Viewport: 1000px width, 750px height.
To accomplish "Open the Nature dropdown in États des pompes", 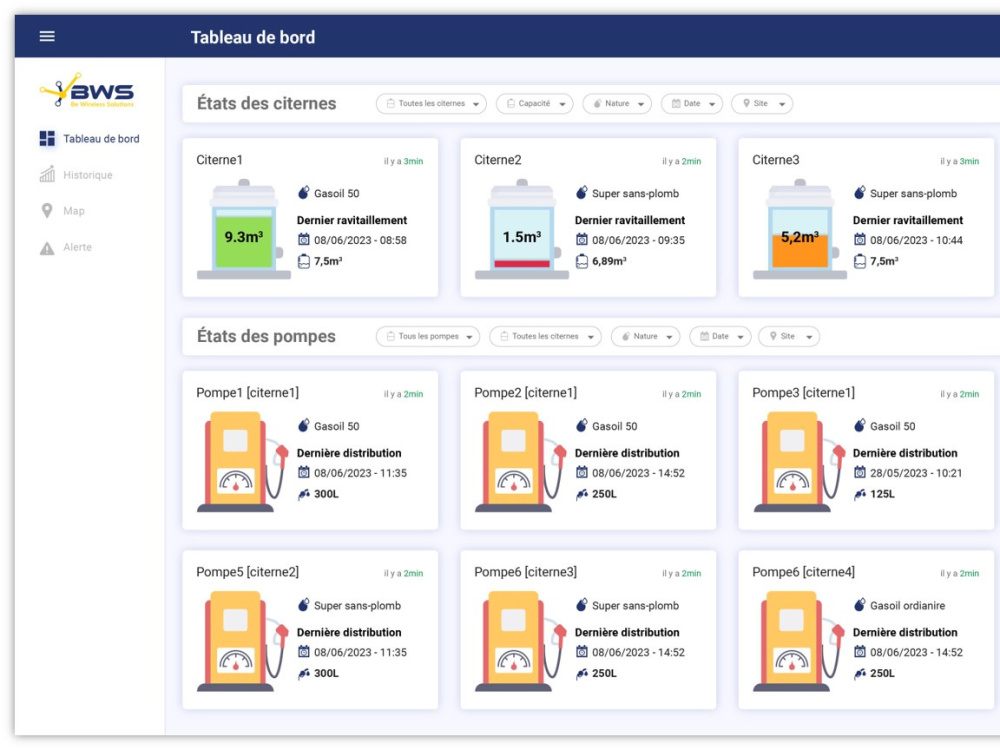I will point(645,336).
